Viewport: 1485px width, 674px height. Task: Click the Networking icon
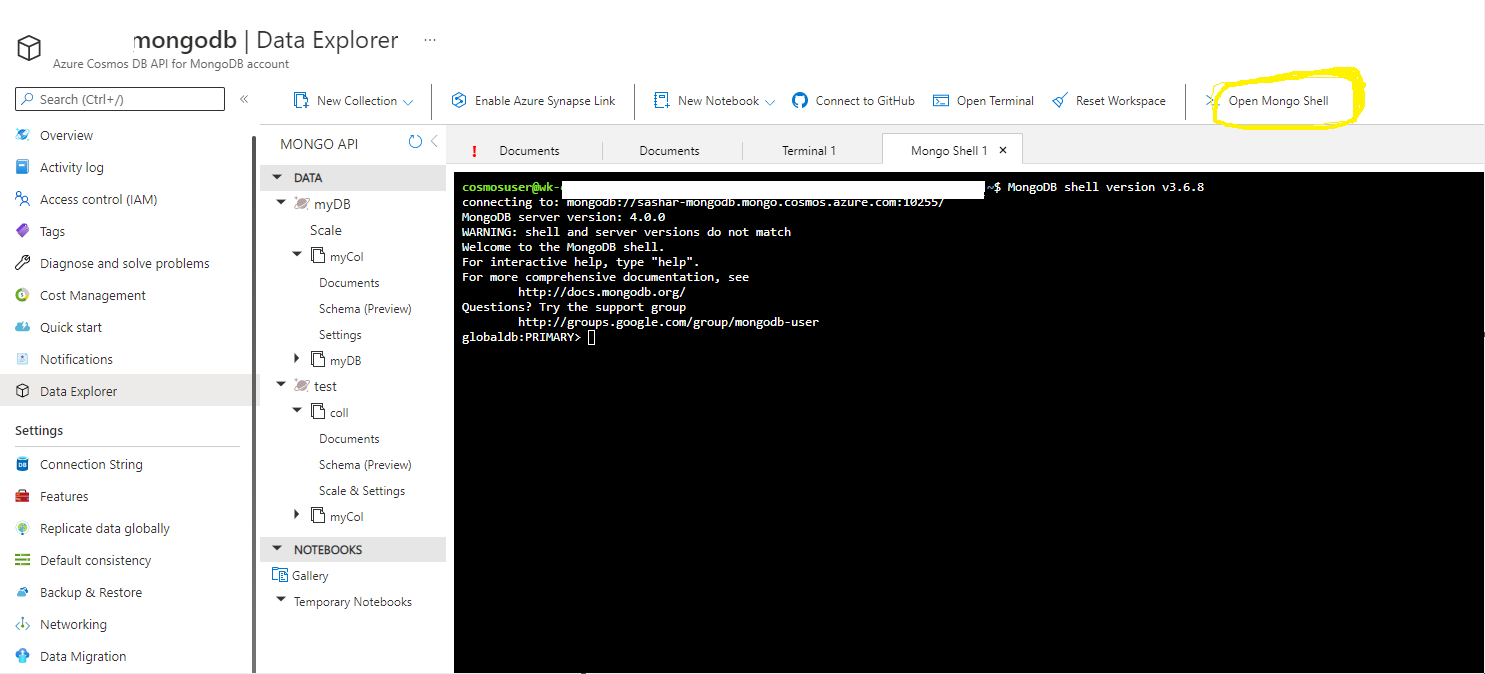(x=22, y=624)
